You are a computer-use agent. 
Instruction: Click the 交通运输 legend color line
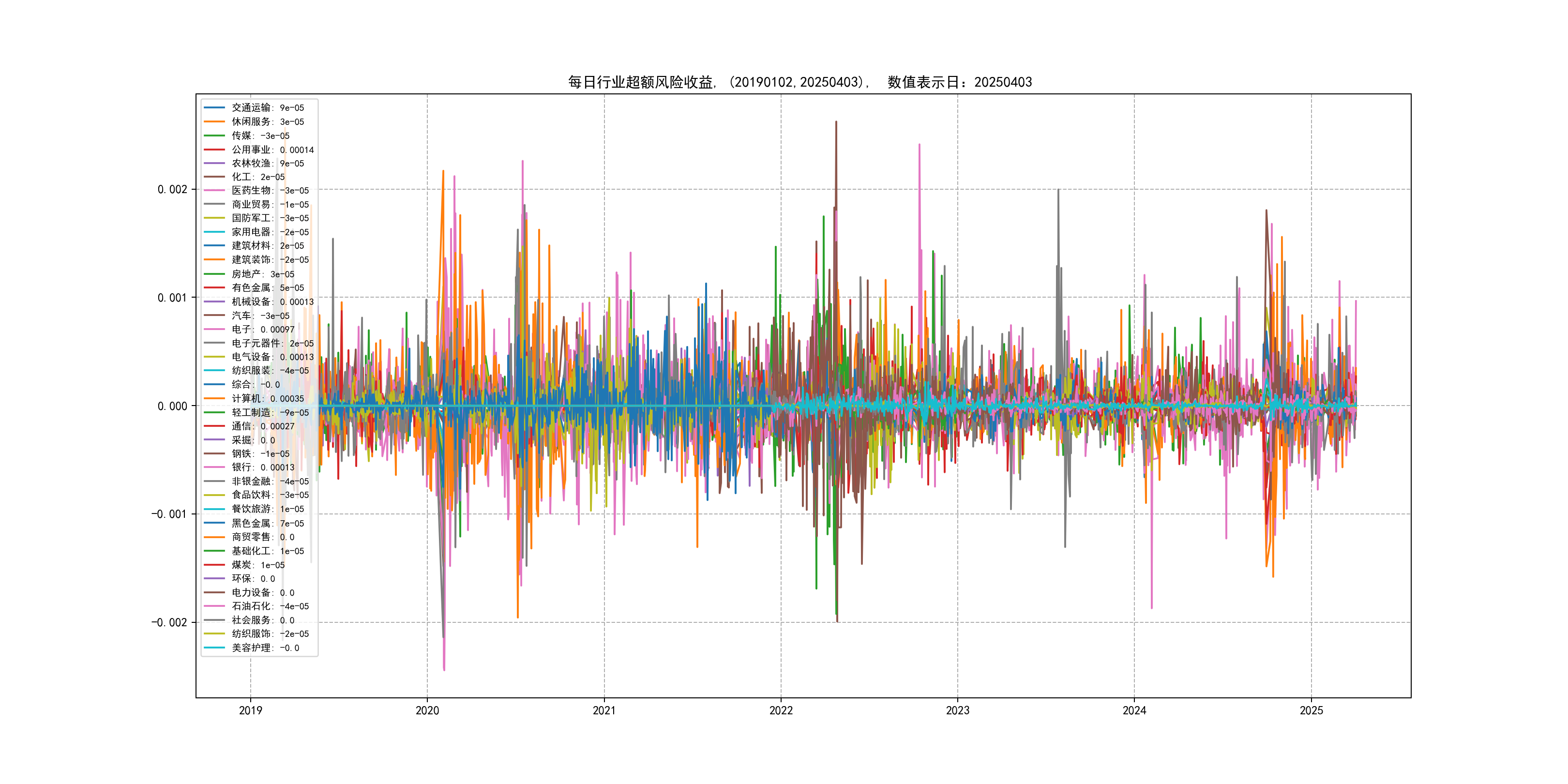click(x=214, y=108)
